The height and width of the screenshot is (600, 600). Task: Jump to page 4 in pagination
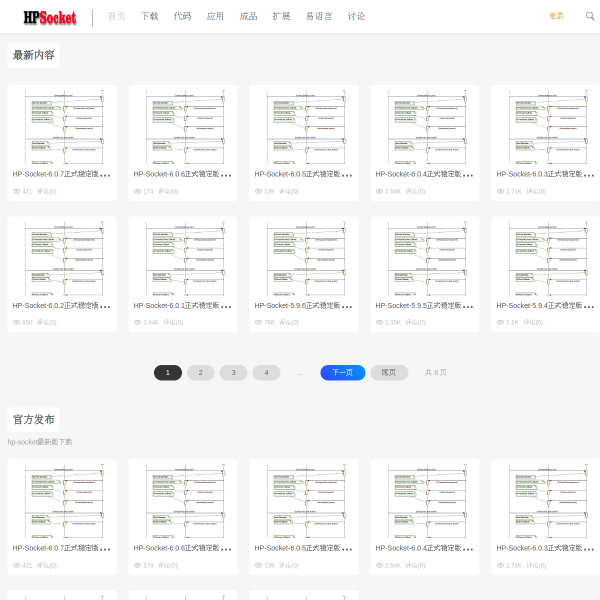tap(266, 373)
